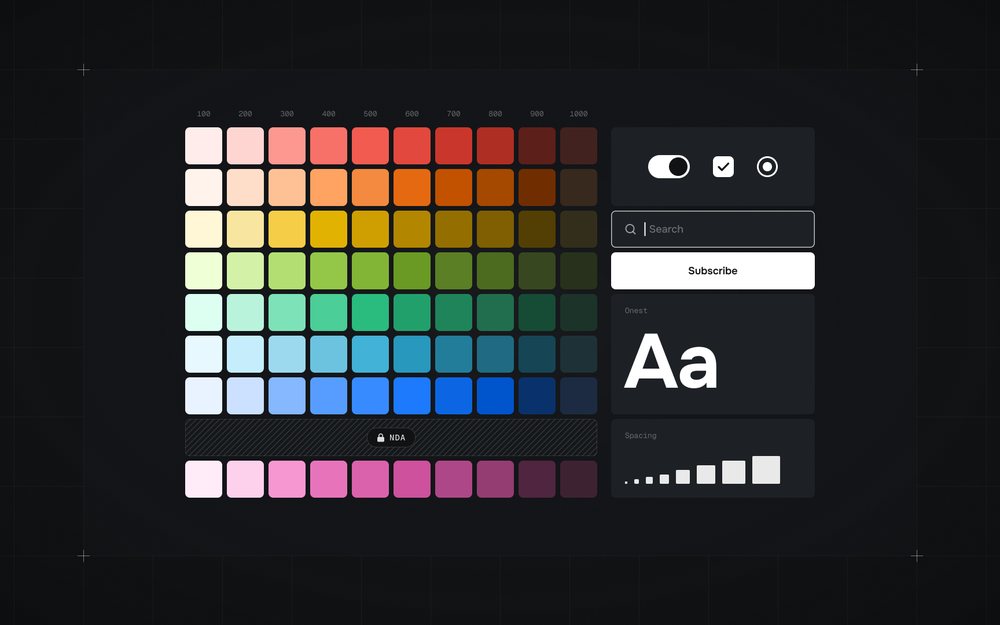Click the 900 column label
The width and height of the screenshot is (1000, 625).
click(537, 114)
